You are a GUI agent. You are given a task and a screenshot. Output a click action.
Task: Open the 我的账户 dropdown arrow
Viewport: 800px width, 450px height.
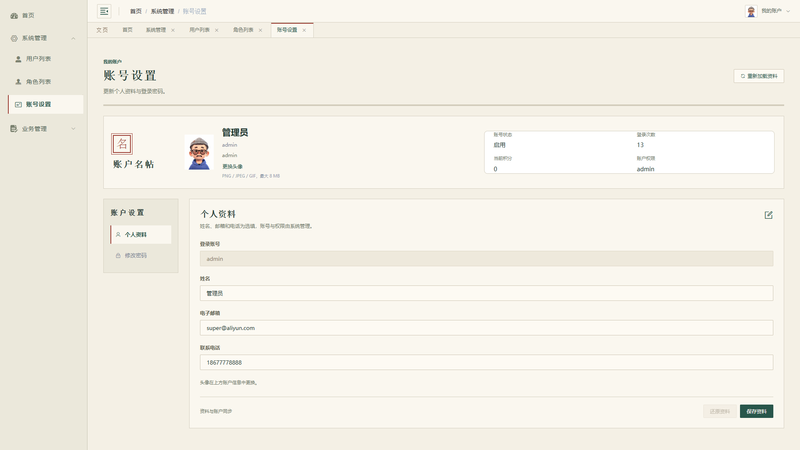click(x=788, y=11)
